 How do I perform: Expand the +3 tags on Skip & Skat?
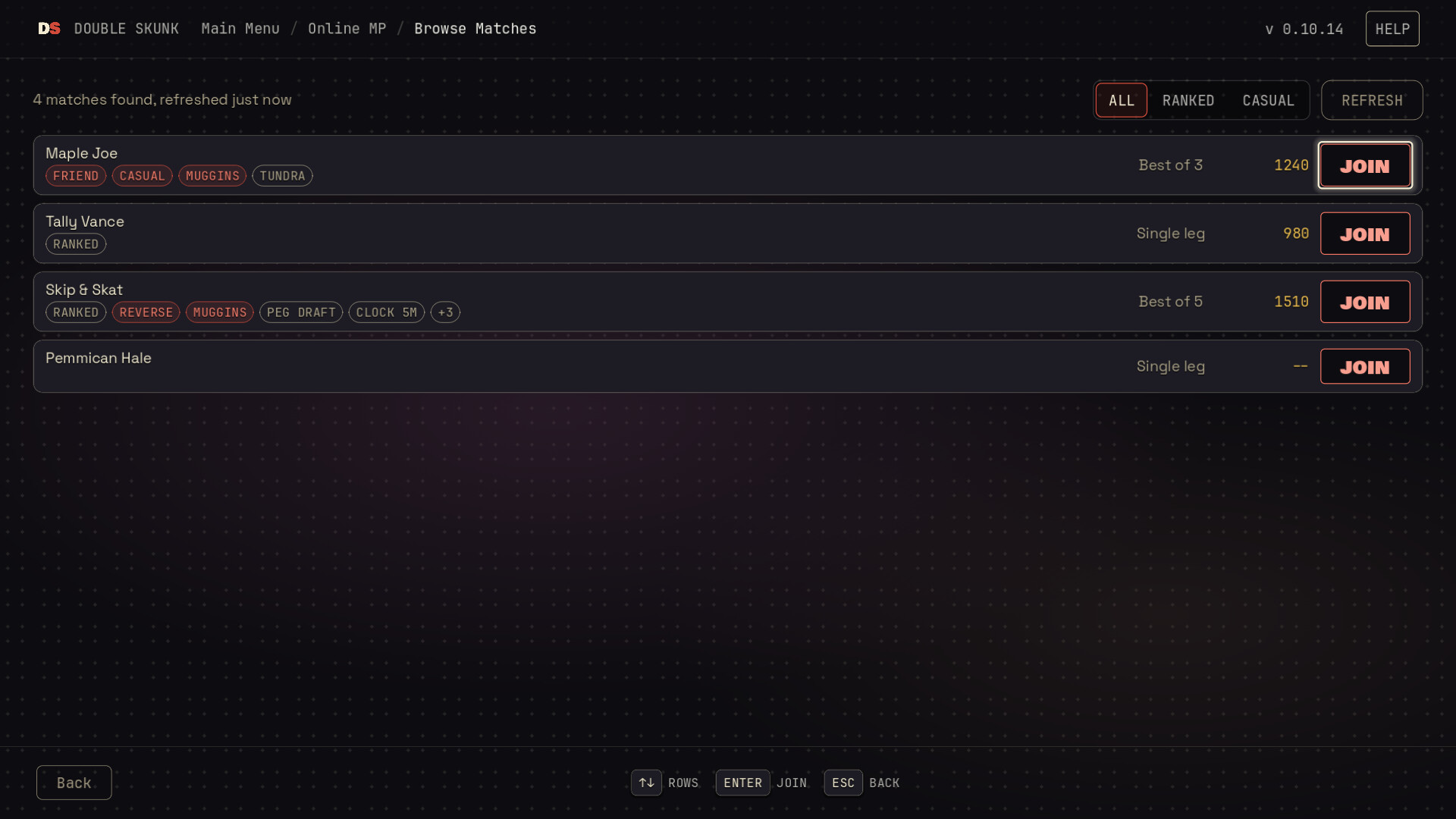445,312
